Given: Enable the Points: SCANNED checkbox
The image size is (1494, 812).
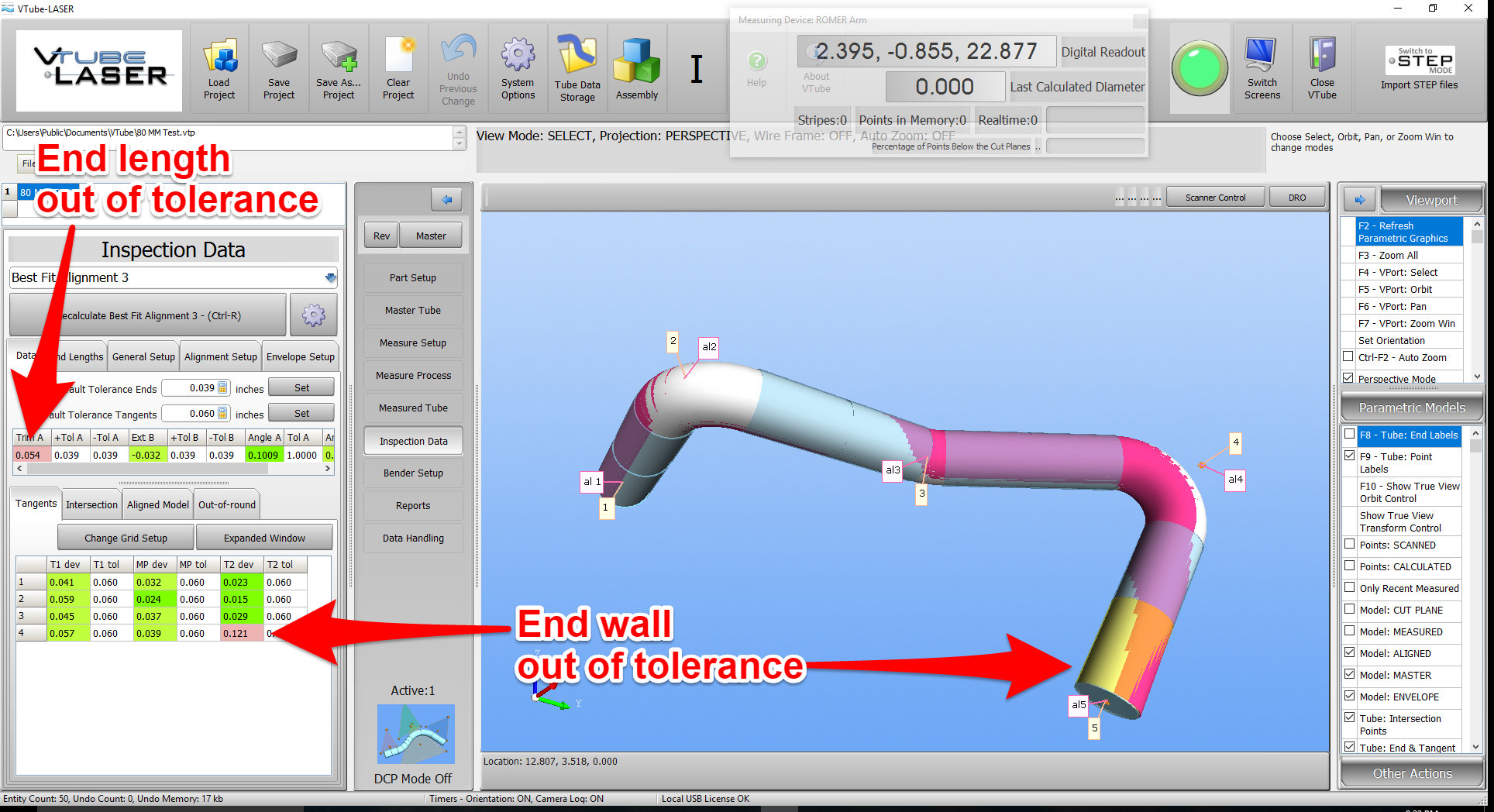Looking at the screenshot, I should (1350, 545).
